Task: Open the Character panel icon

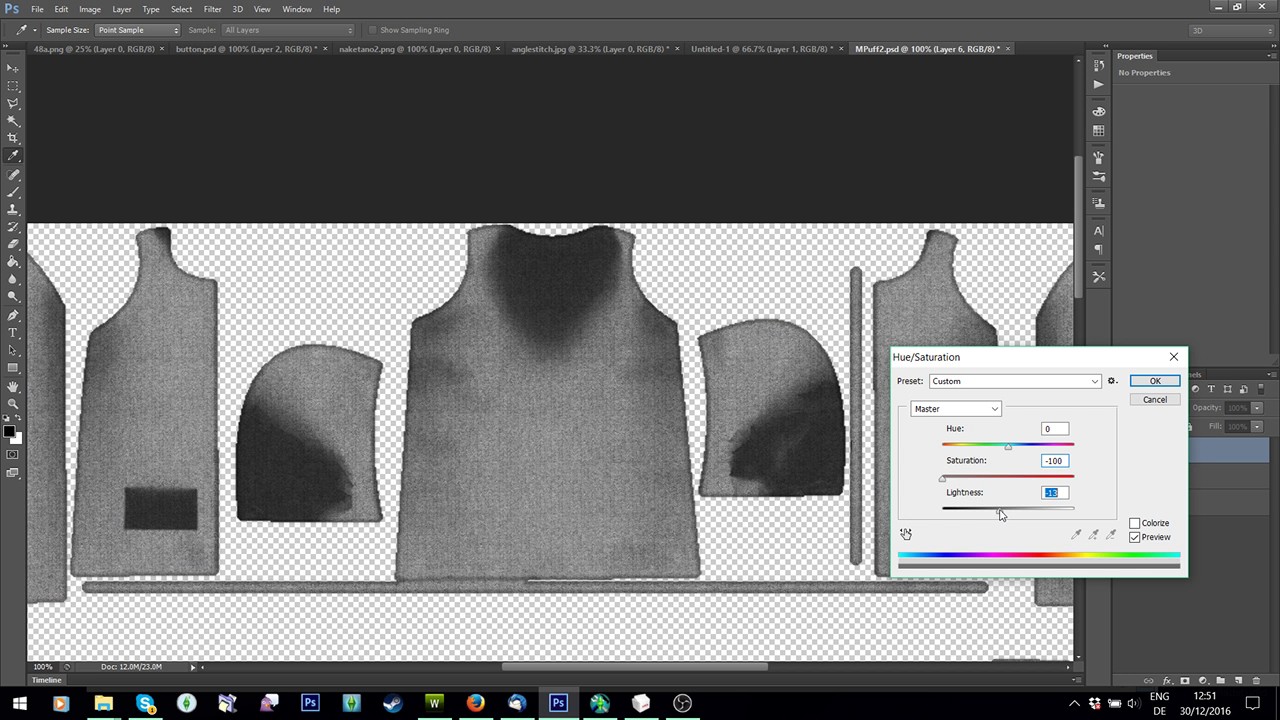Action: pyautogui.click(x=1099, y=231)
